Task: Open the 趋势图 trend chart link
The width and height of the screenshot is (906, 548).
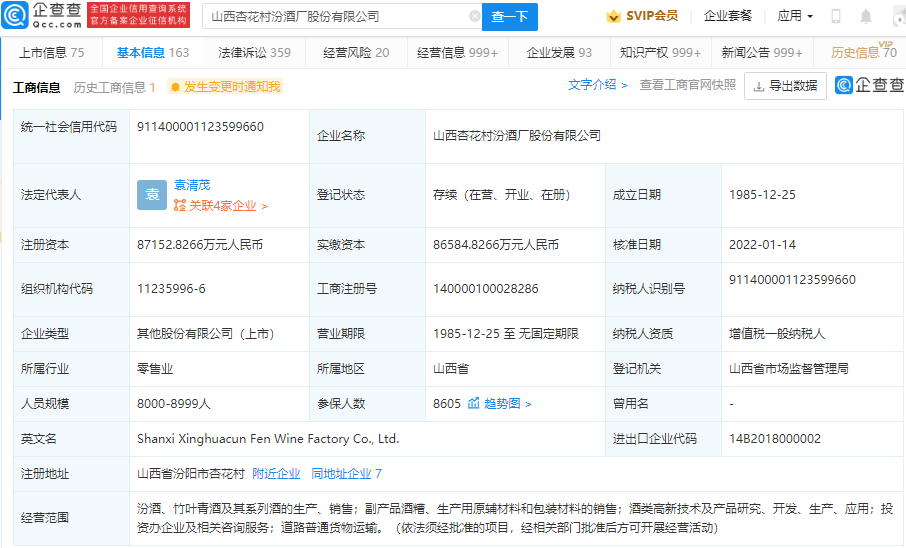Action: click(x=508, y=403)
